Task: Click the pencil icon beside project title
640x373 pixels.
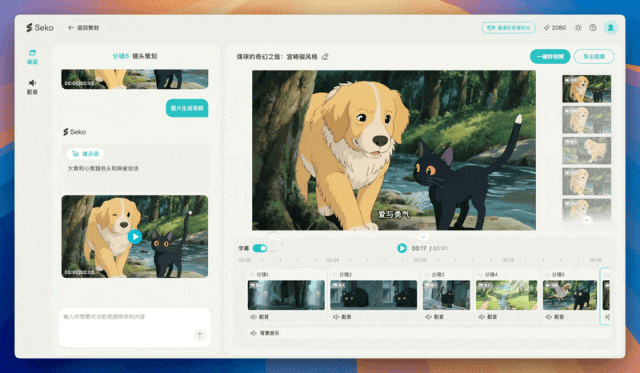Action: click(x=325, y=57)
